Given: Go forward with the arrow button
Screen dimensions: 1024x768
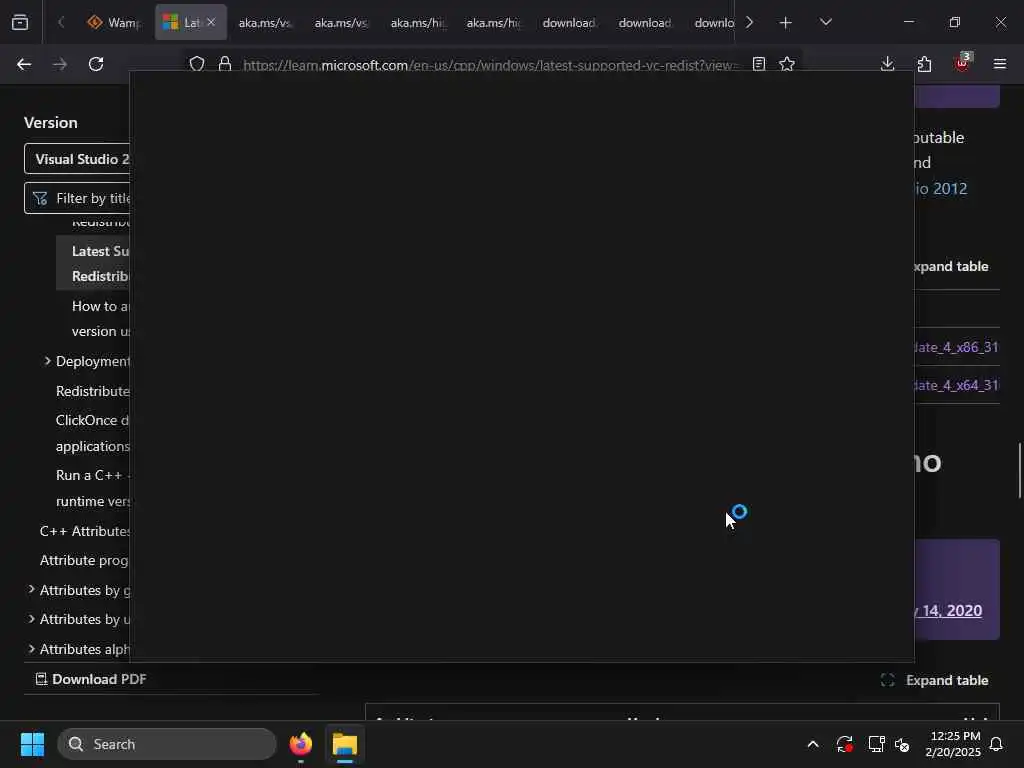Looking at the screenshot, I should 60,64.
